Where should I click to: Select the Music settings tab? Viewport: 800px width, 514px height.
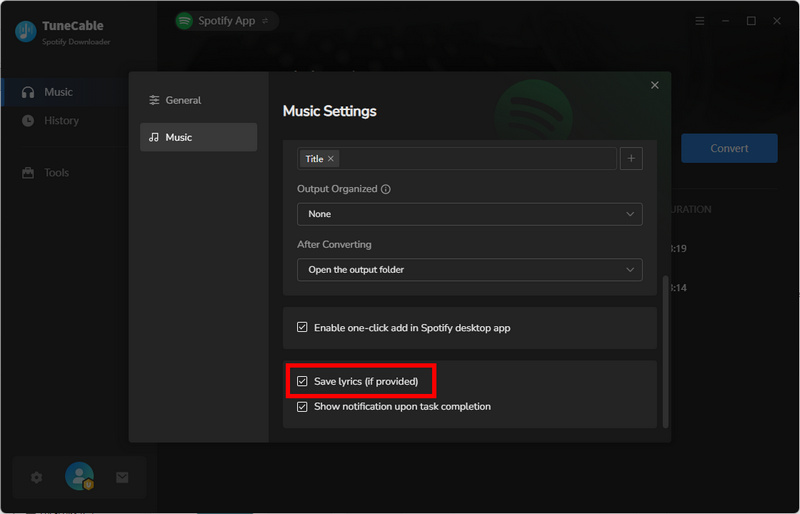point(198,137)
